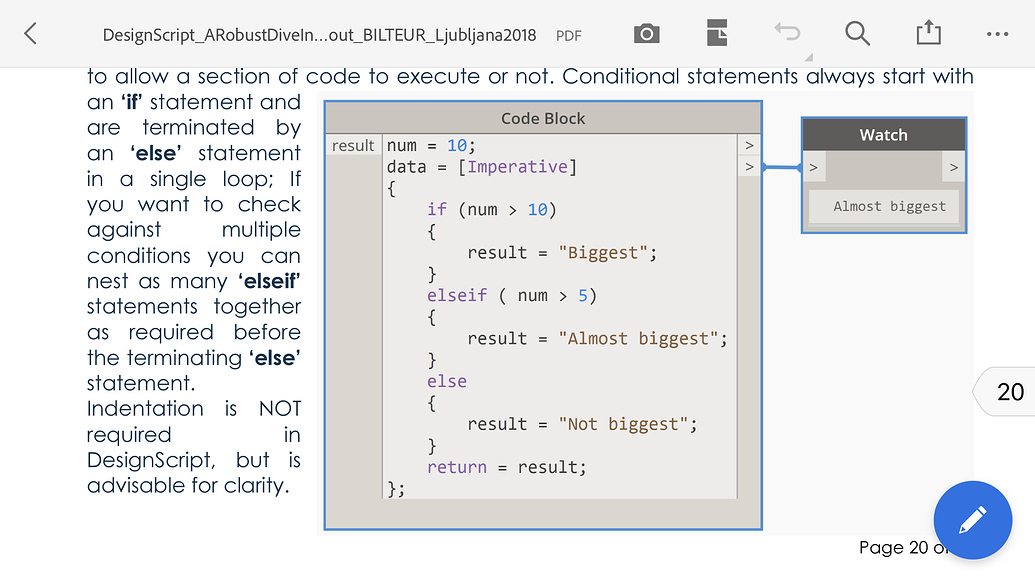Expand the top output chevron on Code Block
The width and height of the screenshot is (1035, 582).
coord(749,144)
